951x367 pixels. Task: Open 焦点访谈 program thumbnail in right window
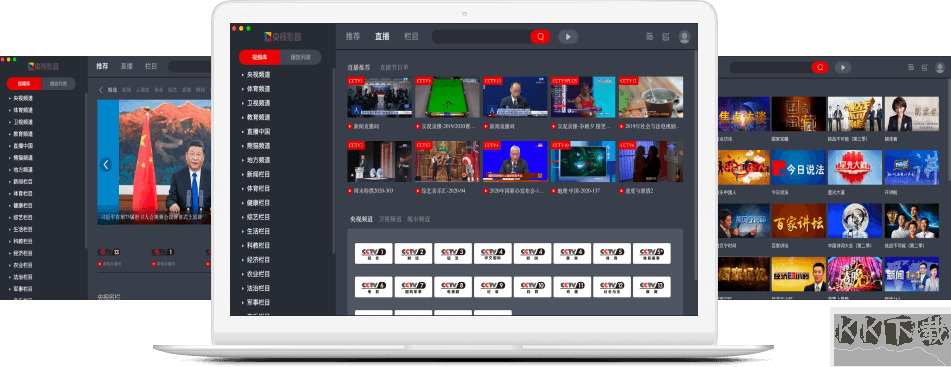tap(744, 114)
